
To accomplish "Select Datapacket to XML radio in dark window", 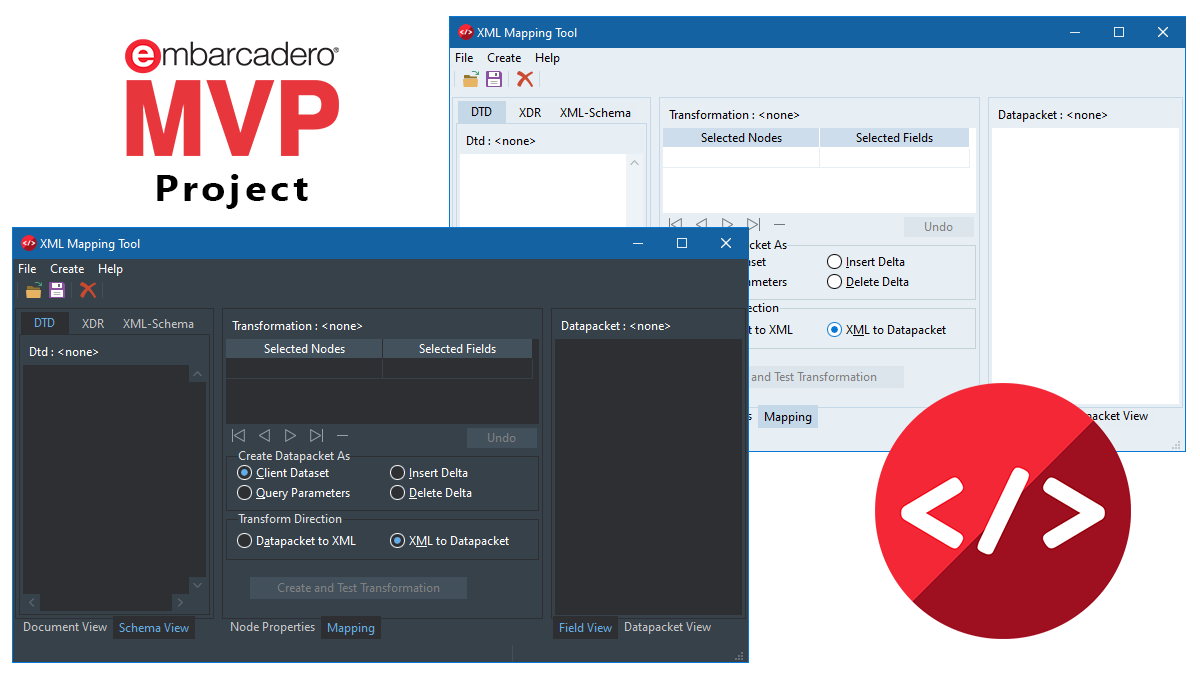I will point(244,541).
